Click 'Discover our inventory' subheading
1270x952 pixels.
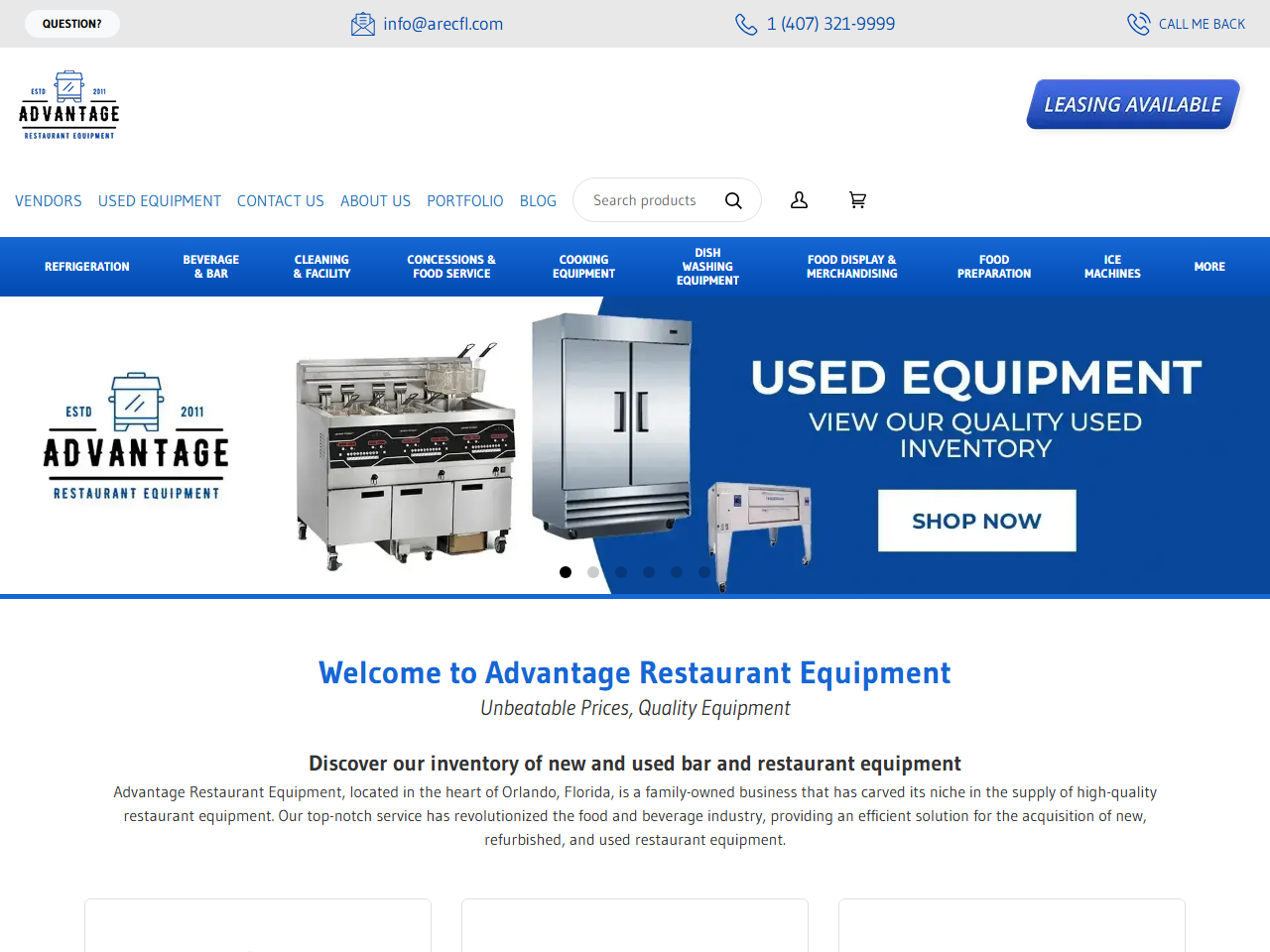coord(635,764)
